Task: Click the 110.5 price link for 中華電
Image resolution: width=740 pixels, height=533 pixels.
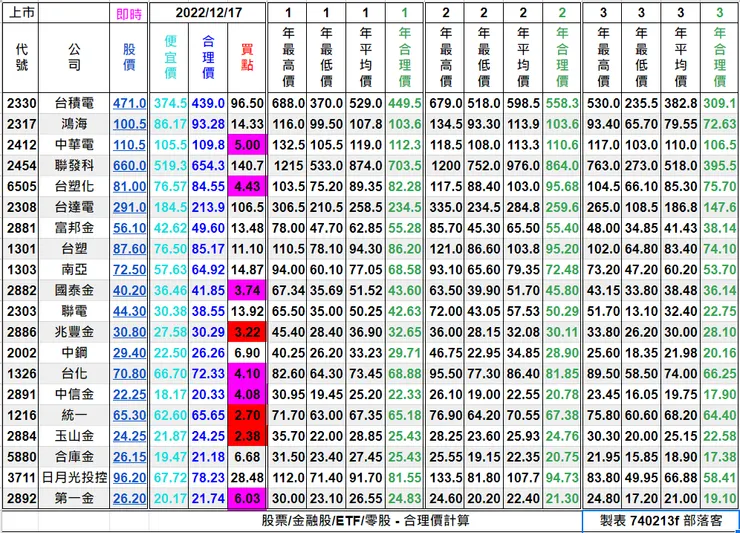Action: click(129, 145)
